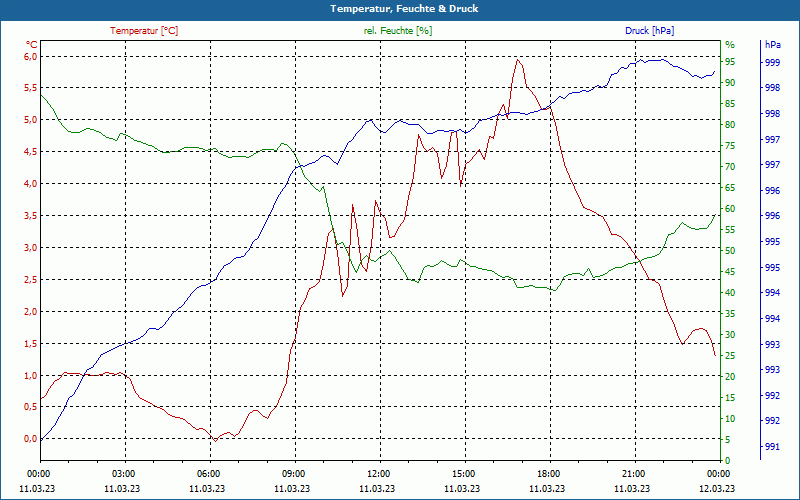
Task: Click the '03:00' time axis label
Action: [x=124, y=473]
